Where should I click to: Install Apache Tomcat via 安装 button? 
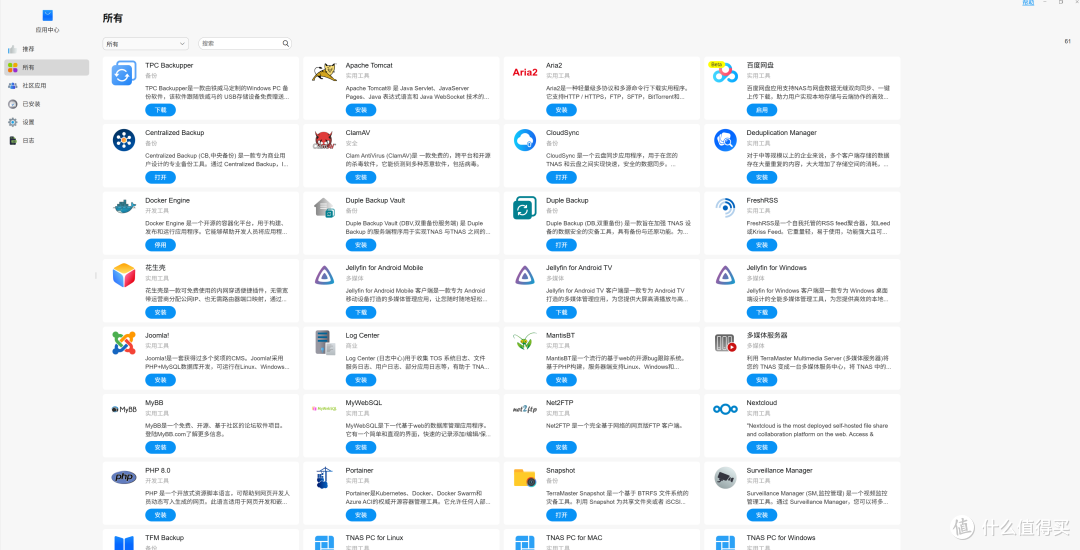tap(361, 110)
